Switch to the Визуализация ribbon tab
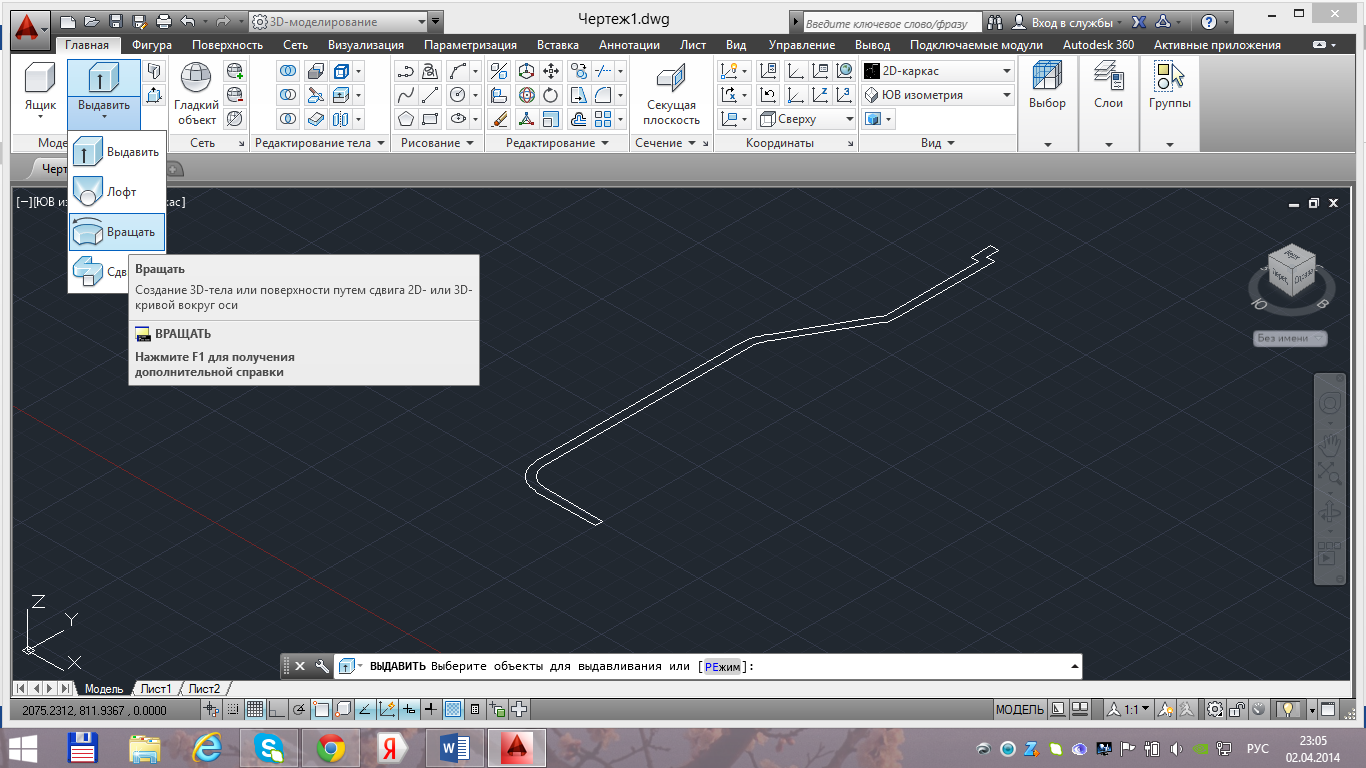Viewport: 1366px width, 768px height. 366,45
